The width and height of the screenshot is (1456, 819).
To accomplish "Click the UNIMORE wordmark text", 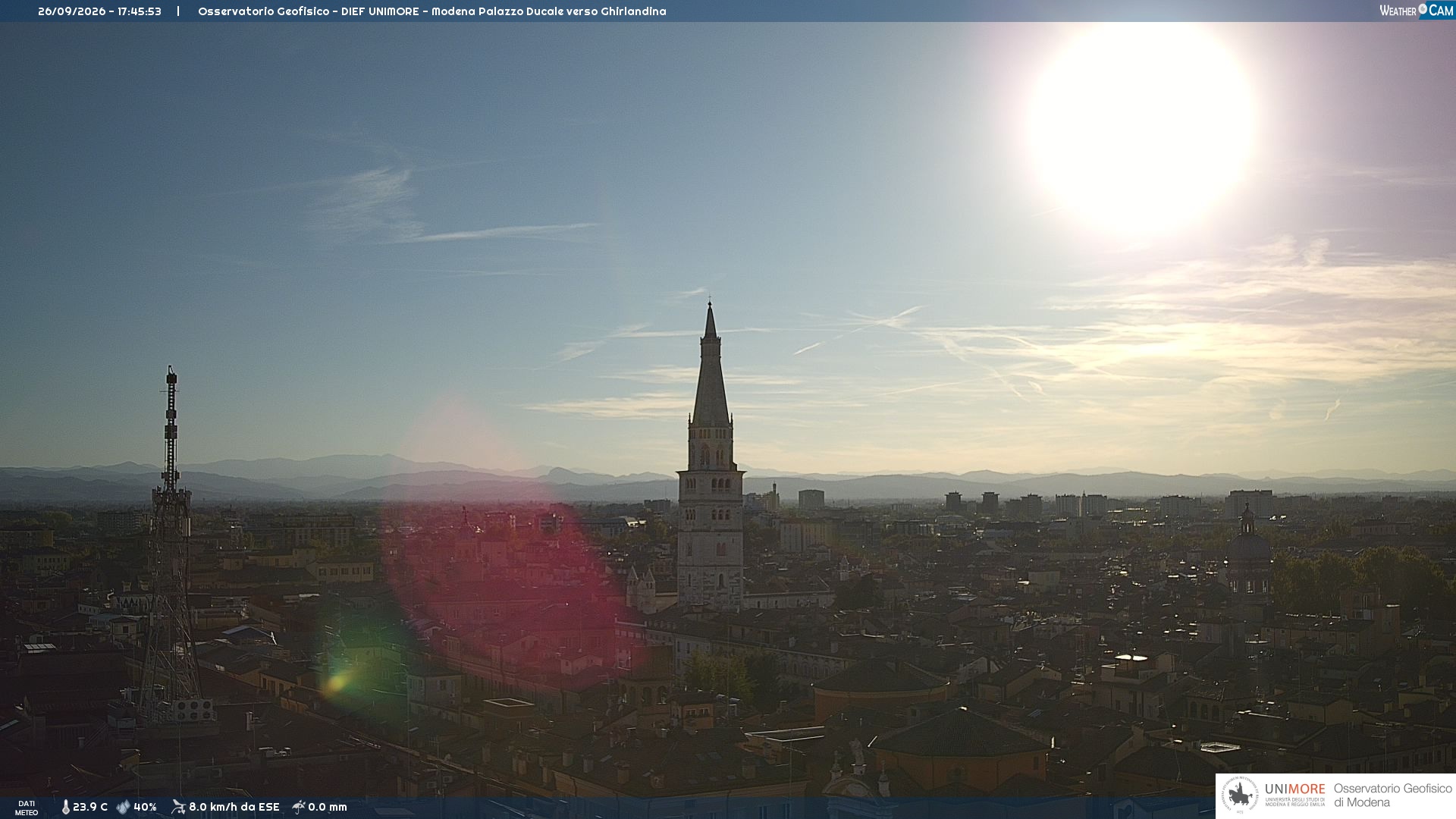I will point(1294,789).
